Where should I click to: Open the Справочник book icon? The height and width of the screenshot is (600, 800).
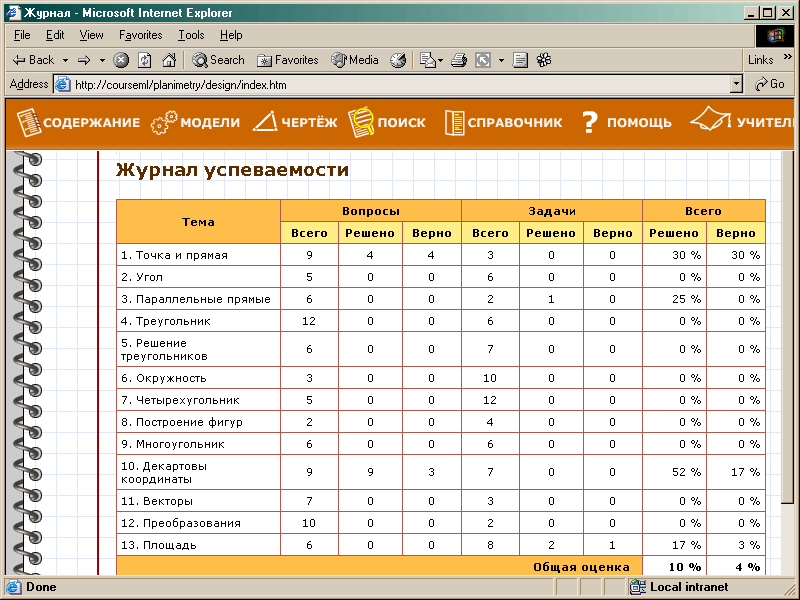454,122
